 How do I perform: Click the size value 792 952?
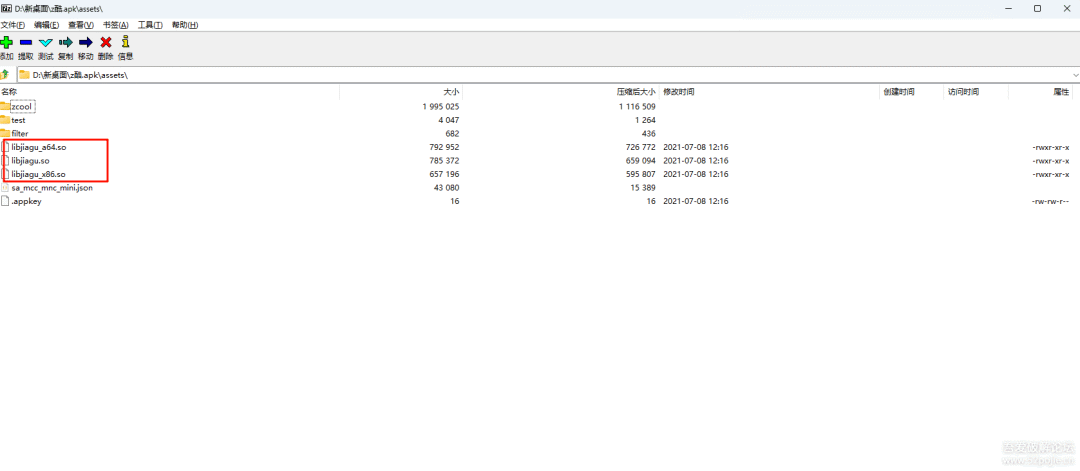coord(444,147)
